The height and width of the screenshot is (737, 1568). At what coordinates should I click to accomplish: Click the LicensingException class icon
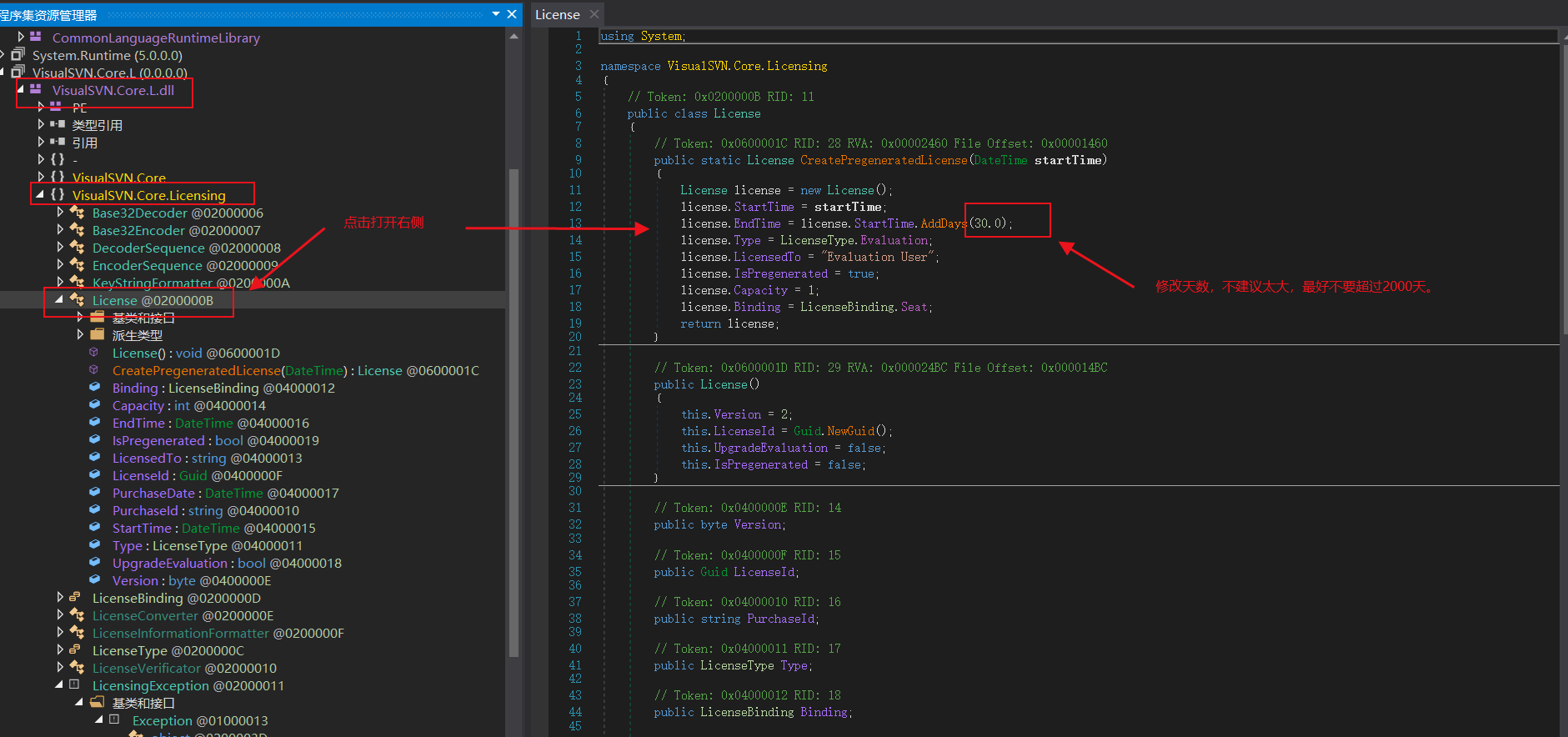coord(74,684)
